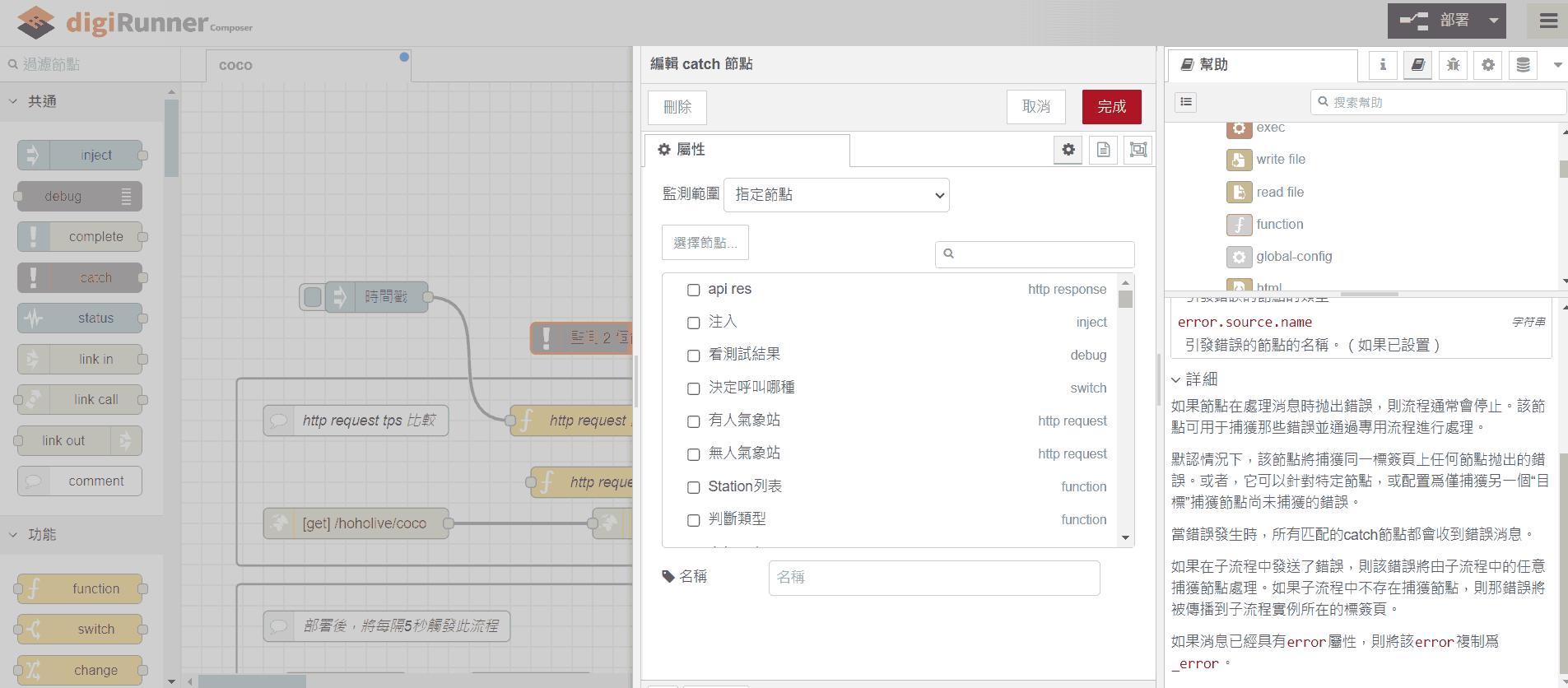Click the node list scrollbar down arrow
This screenshot has width=1568, height=688.
pyautogui.click(x=1125, y=538)
